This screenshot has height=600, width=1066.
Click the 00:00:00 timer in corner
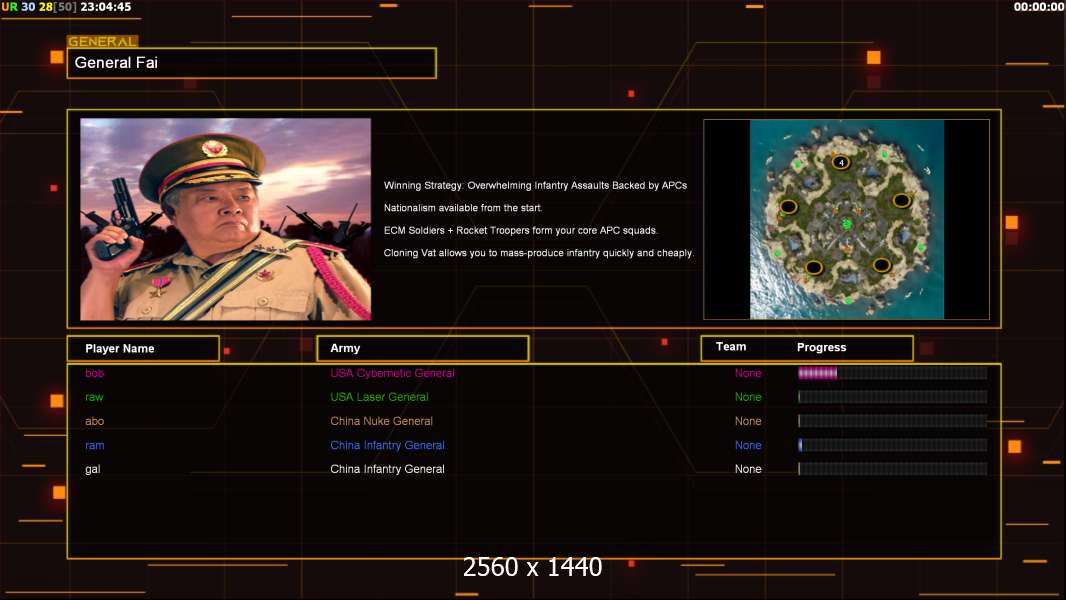pos(1038,7)
